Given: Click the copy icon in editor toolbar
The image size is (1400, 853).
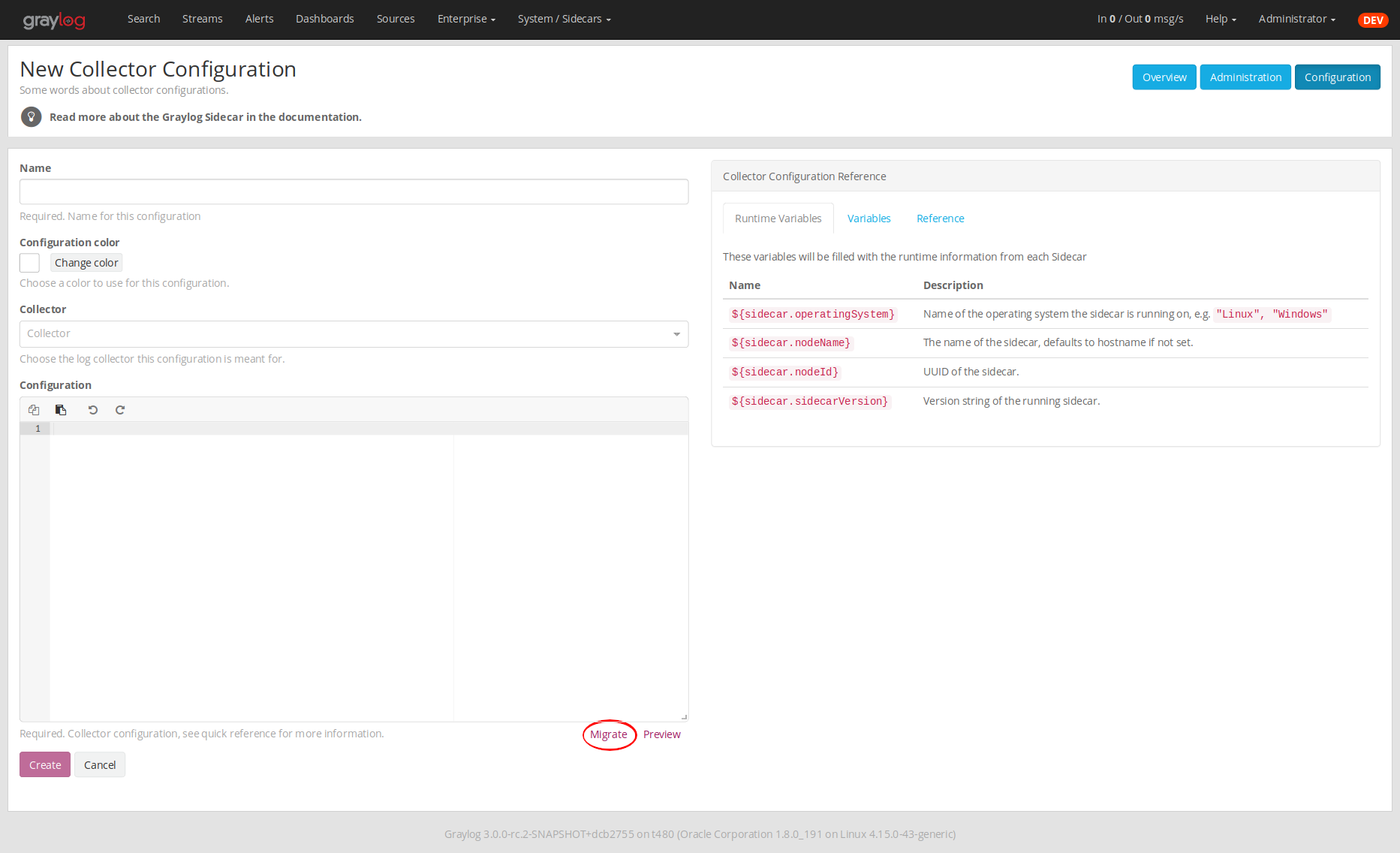Looking at the screenshot, I should tap(34, 410).
